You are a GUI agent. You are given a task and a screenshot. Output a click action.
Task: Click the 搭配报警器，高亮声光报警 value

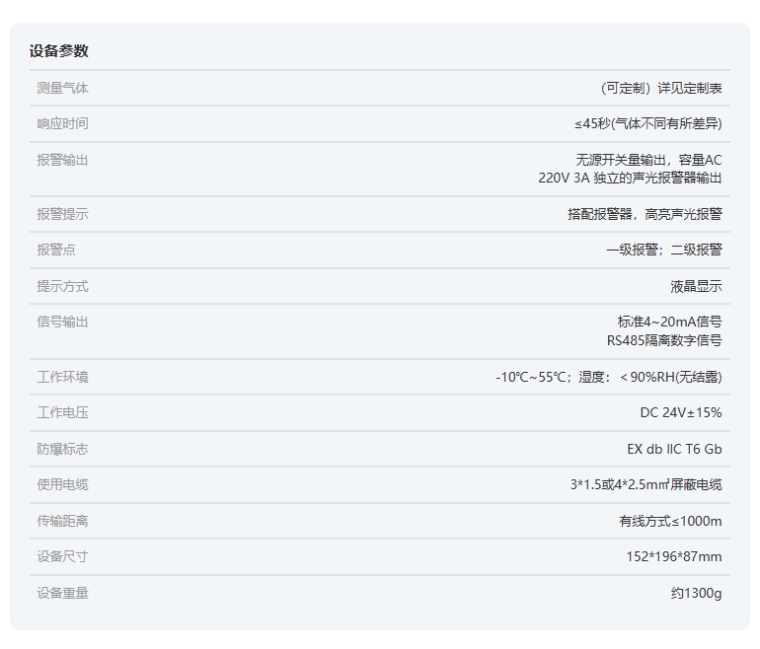tap(644, 215)
